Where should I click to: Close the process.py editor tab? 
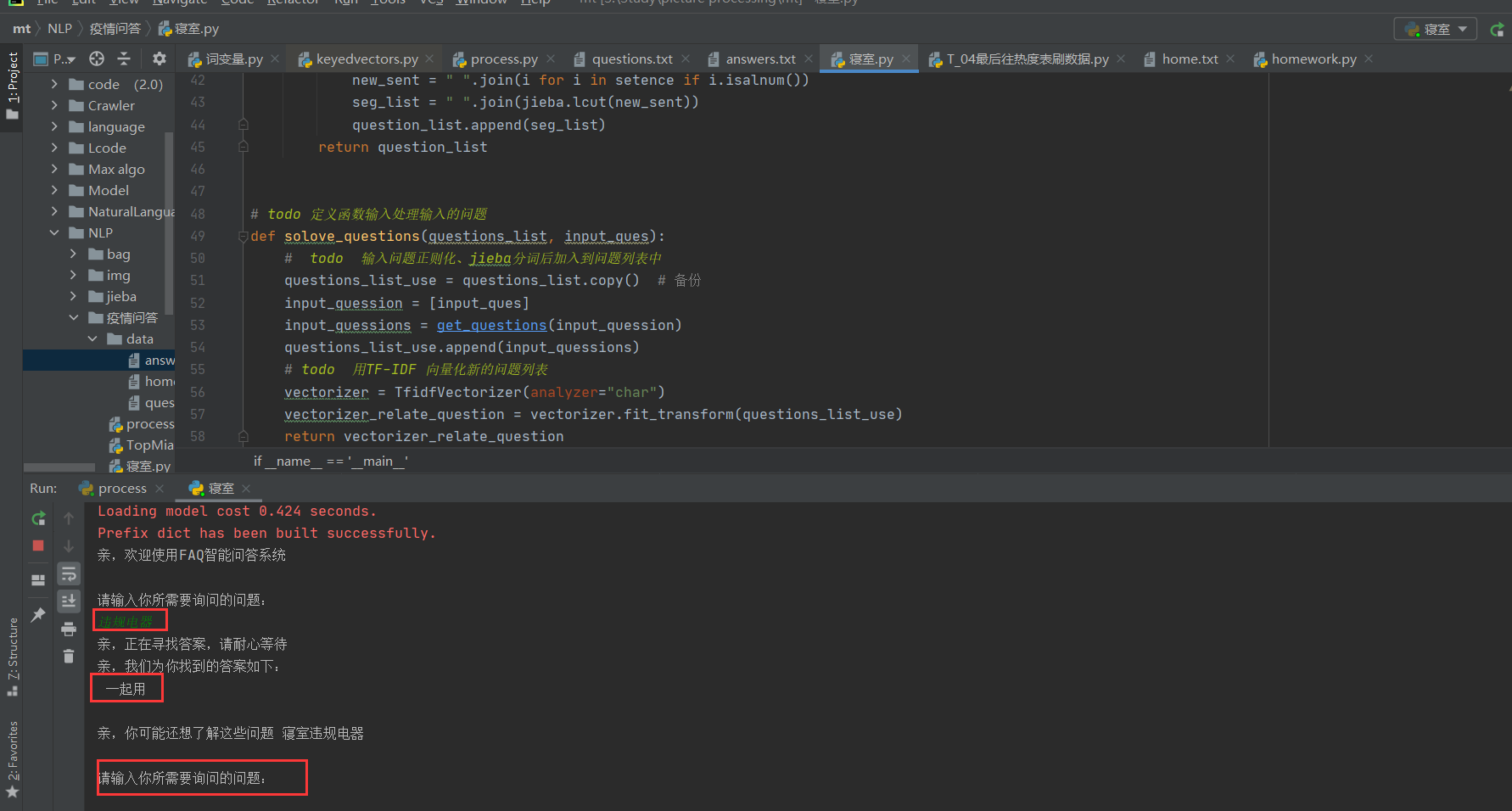(x=551, y=59)
